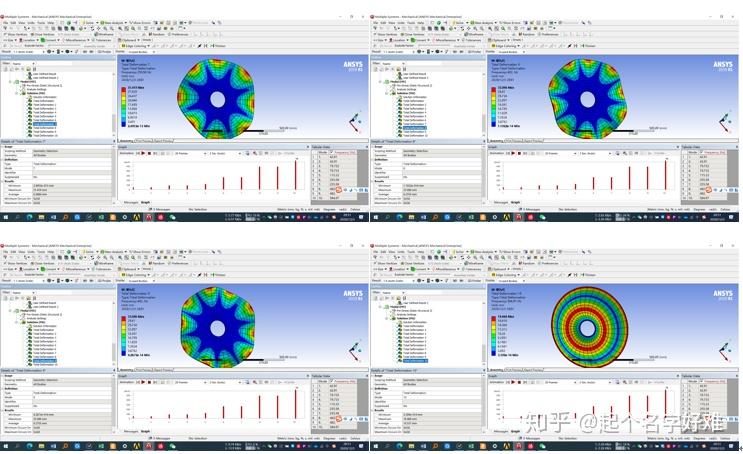Select highlighted Total Deformation 9 tree row
This screenshot has height=454, width=743.
coord(45,361)
